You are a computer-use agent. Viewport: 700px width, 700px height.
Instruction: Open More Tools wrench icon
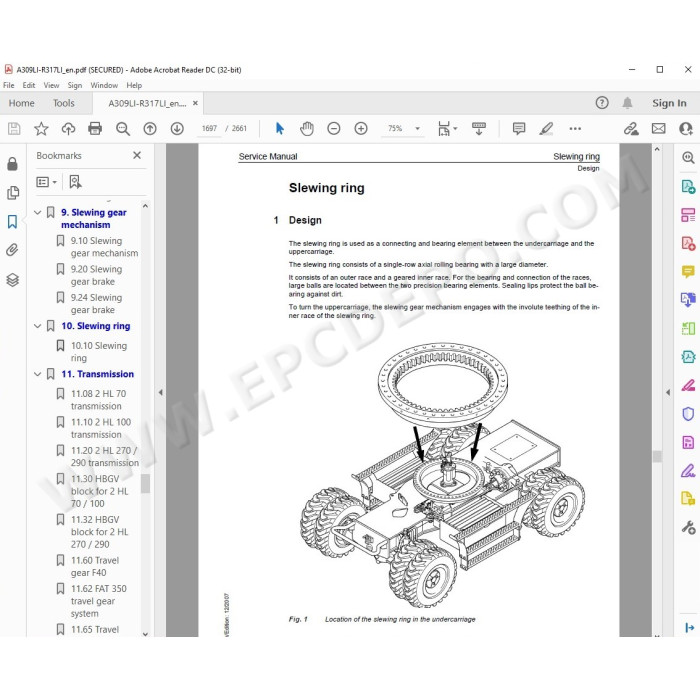[688, 527]
